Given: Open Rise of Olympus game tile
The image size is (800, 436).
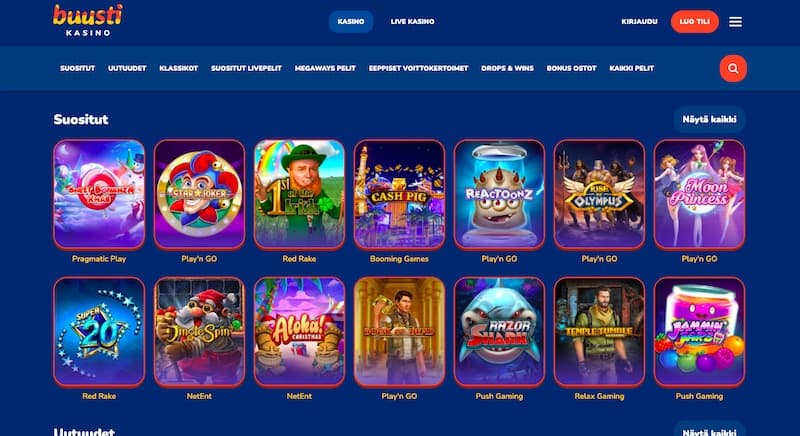Looking at the screenshot, I should tap(599, 194).
